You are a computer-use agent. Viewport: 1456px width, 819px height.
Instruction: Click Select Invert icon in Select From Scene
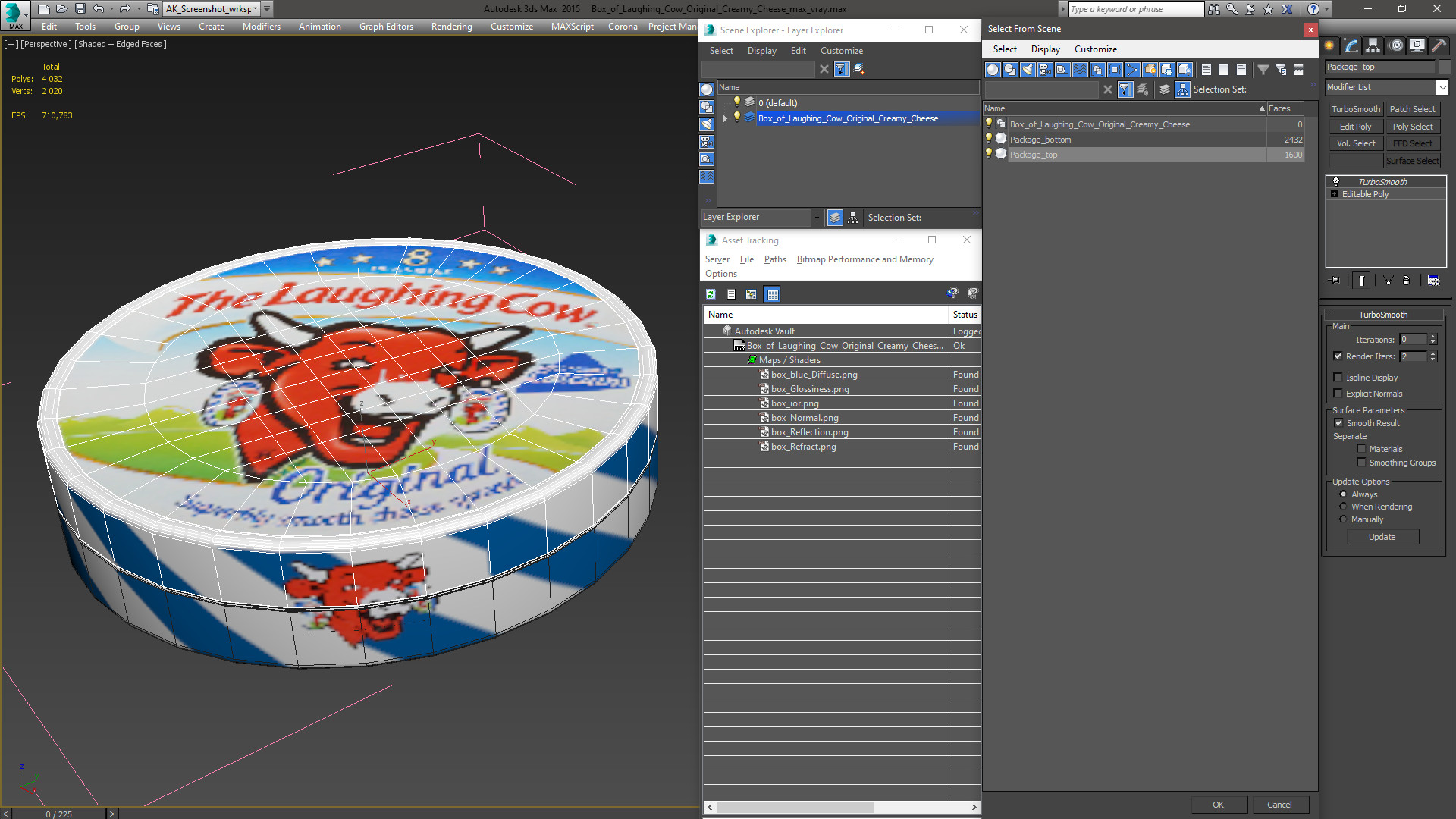pyautogui.click(x=1241, y=70)
